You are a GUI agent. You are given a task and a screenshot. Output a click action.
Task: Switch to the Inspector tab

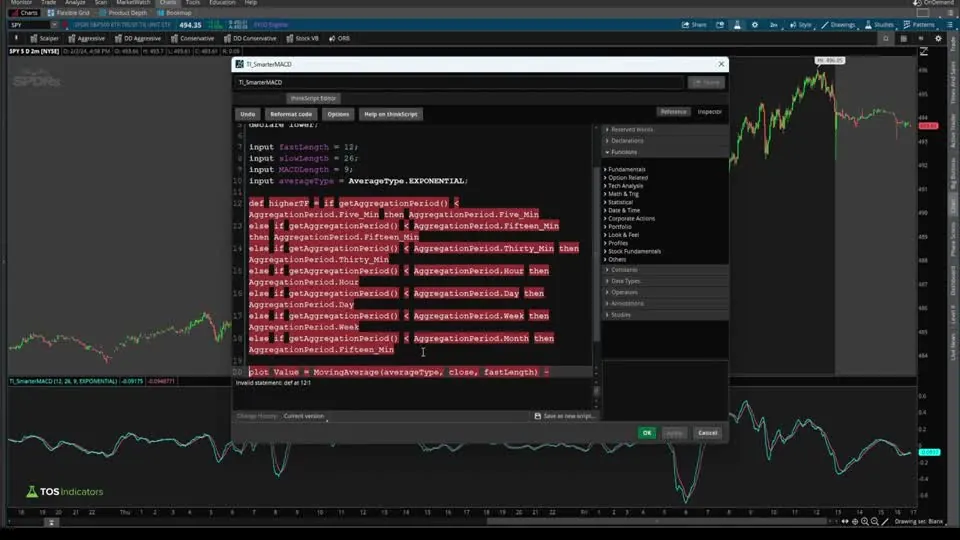(710, 112)
